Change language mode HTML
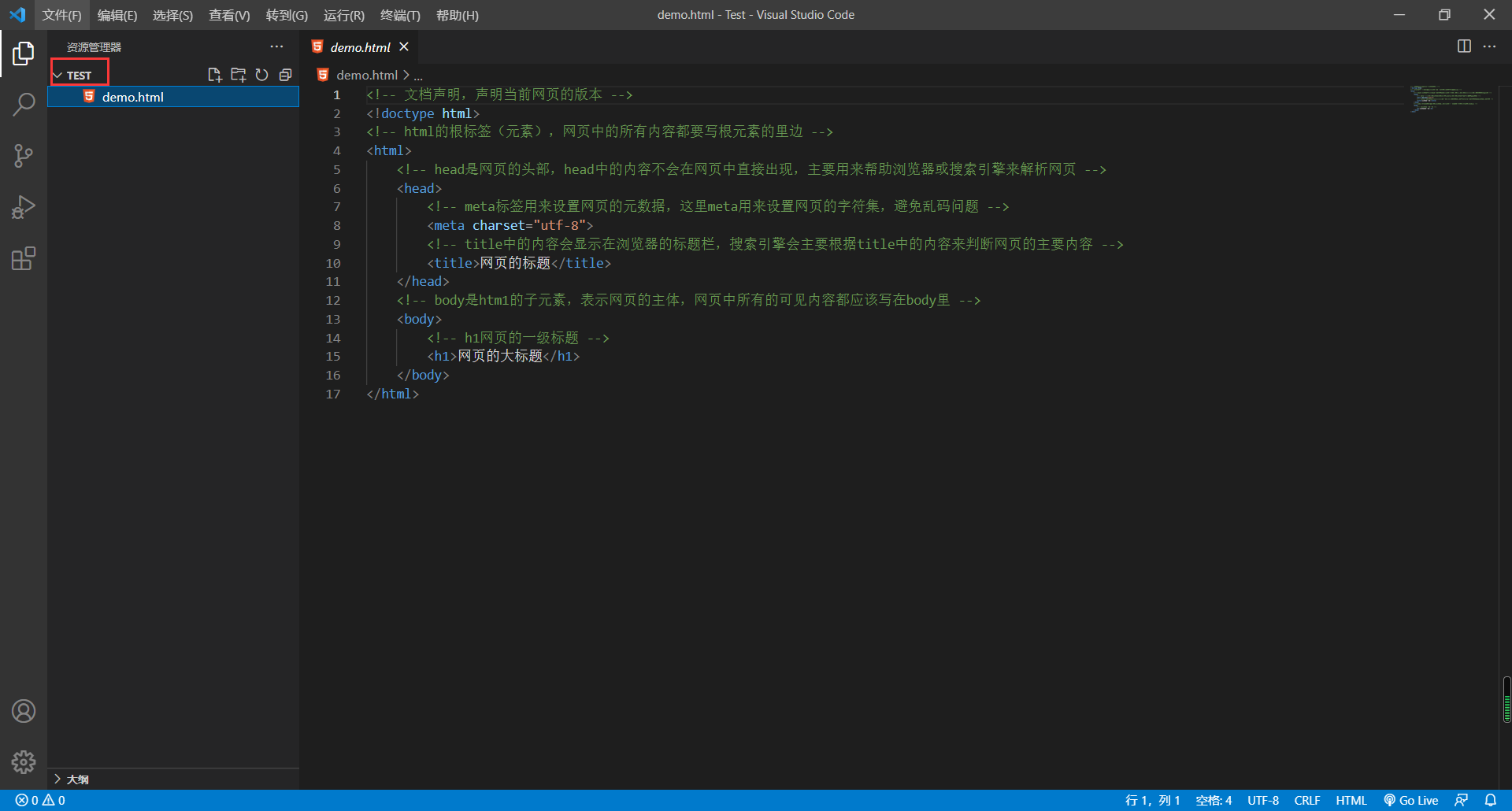The image size is (1512, 811). click(x=1351, y=800)
